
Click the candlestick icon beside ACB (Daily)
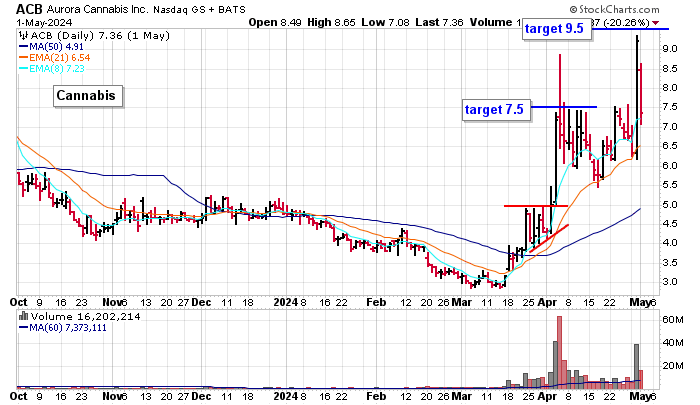[x=24, y=36]
